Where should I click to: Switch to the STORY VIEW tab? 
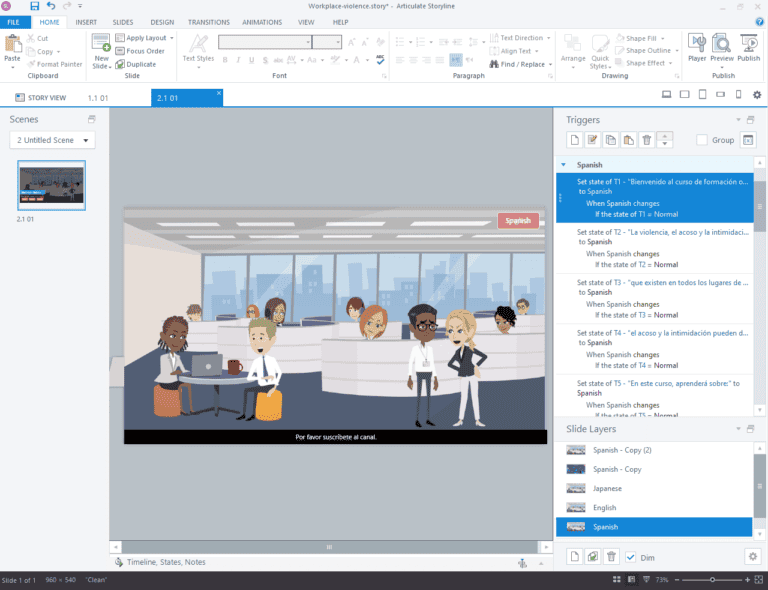[40, 98]
